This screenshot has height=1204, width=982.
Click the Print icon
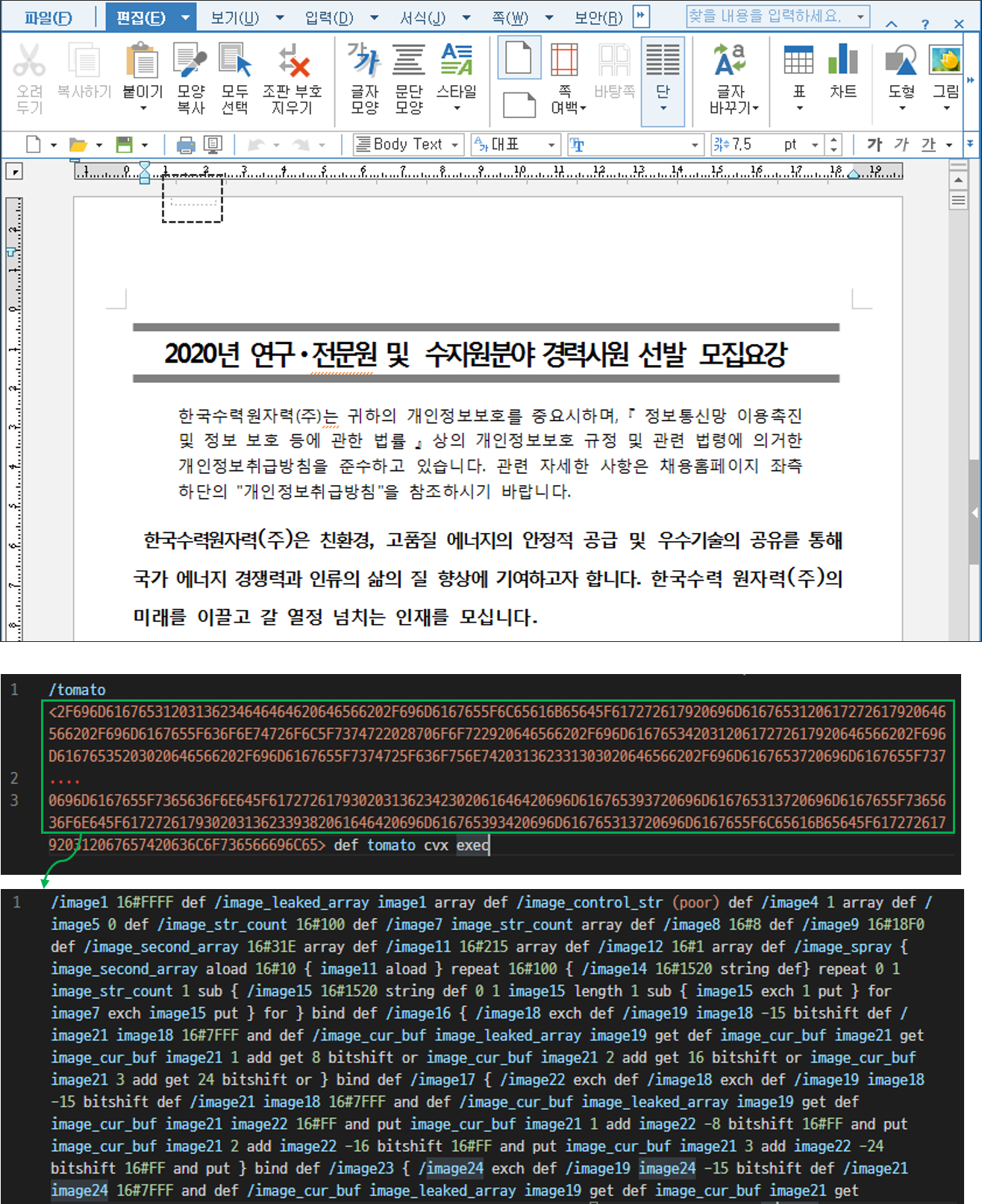coord(186,144)
